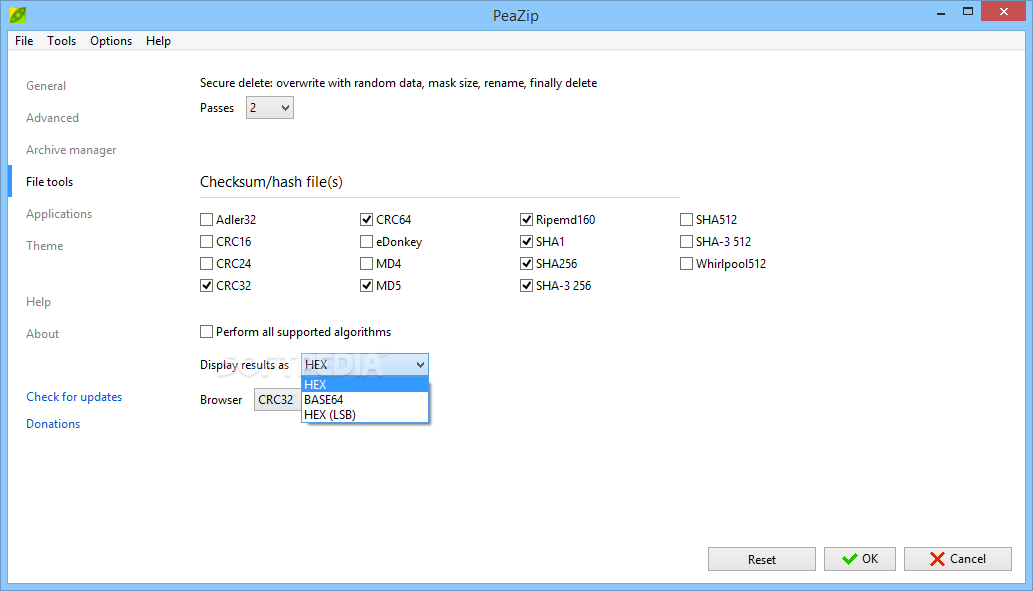Confirm settings with the OK button
The height and width of the screenshot is (591, 1033).
(860, 559)
